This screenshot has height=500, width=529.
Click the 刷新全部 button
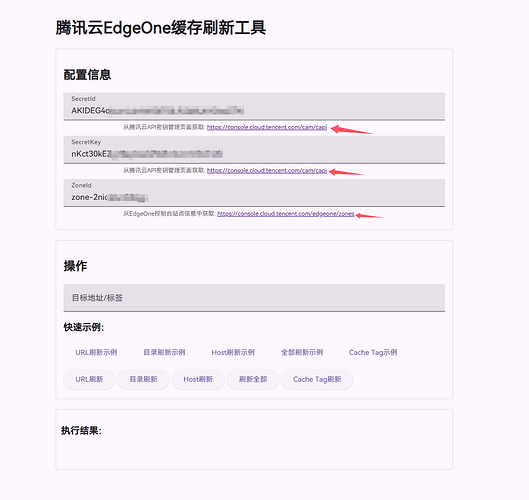pos(253,379)
